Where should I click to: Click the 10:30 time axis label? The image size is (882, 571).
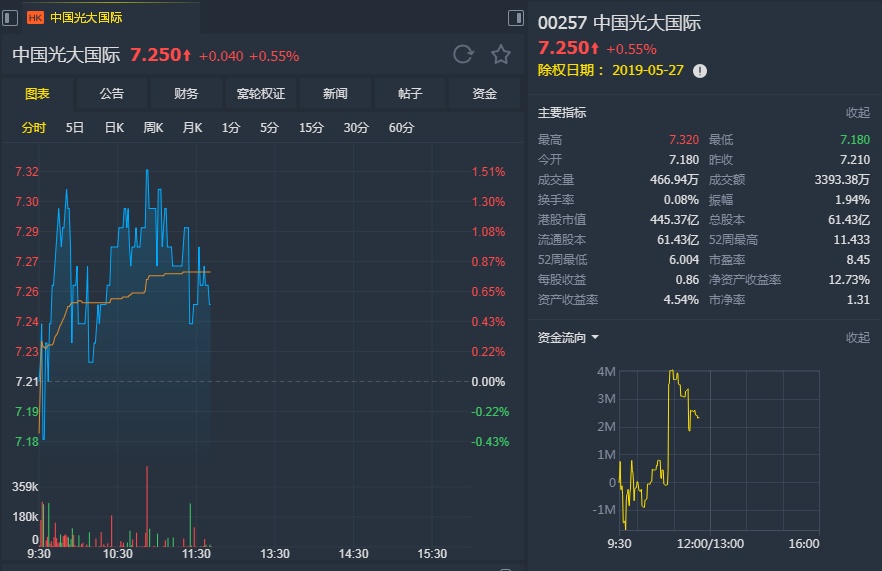(118, 554)
